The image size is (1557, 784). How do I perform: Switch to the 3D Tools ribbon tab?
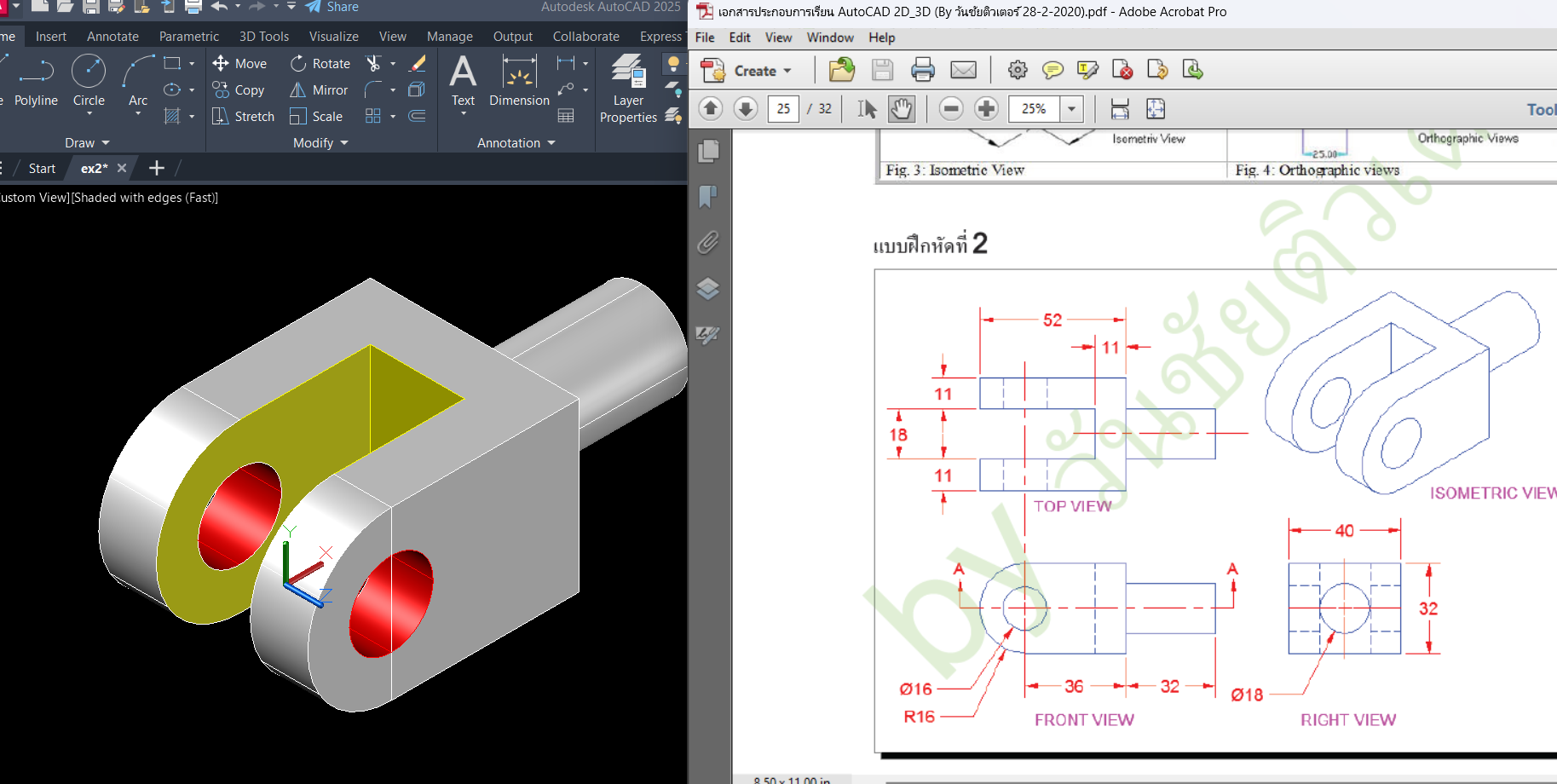264,37
